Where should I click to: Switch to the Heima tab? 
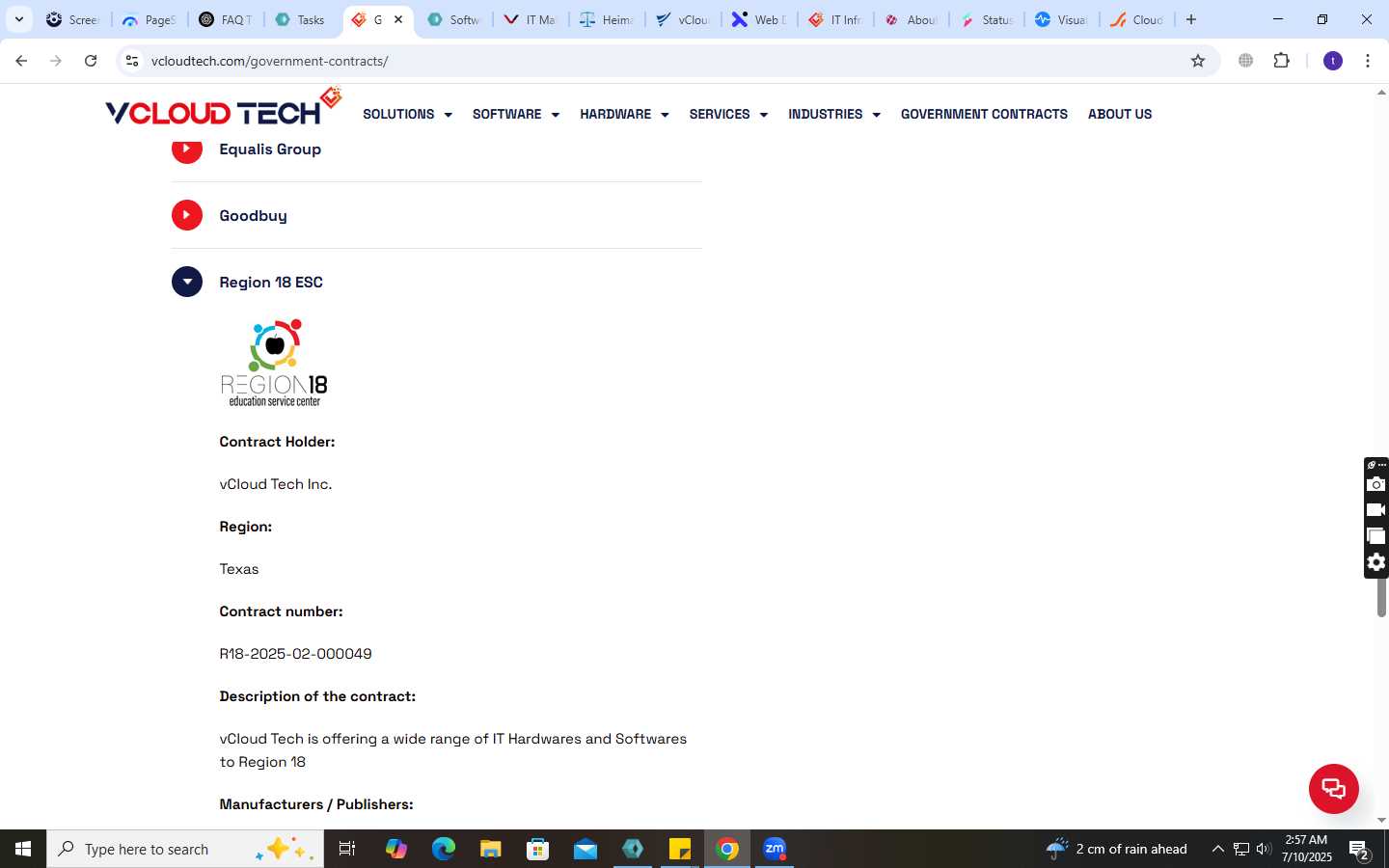click(606, 19)
